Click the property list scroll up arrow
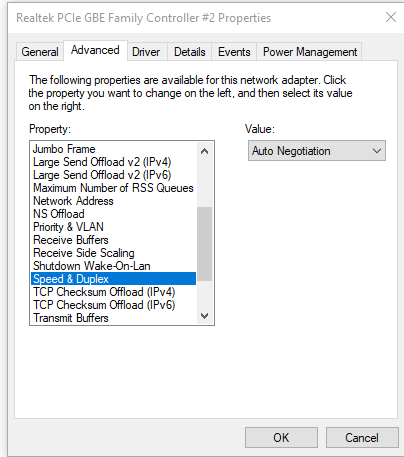404x457 pixels. click(x=205, y=151)
